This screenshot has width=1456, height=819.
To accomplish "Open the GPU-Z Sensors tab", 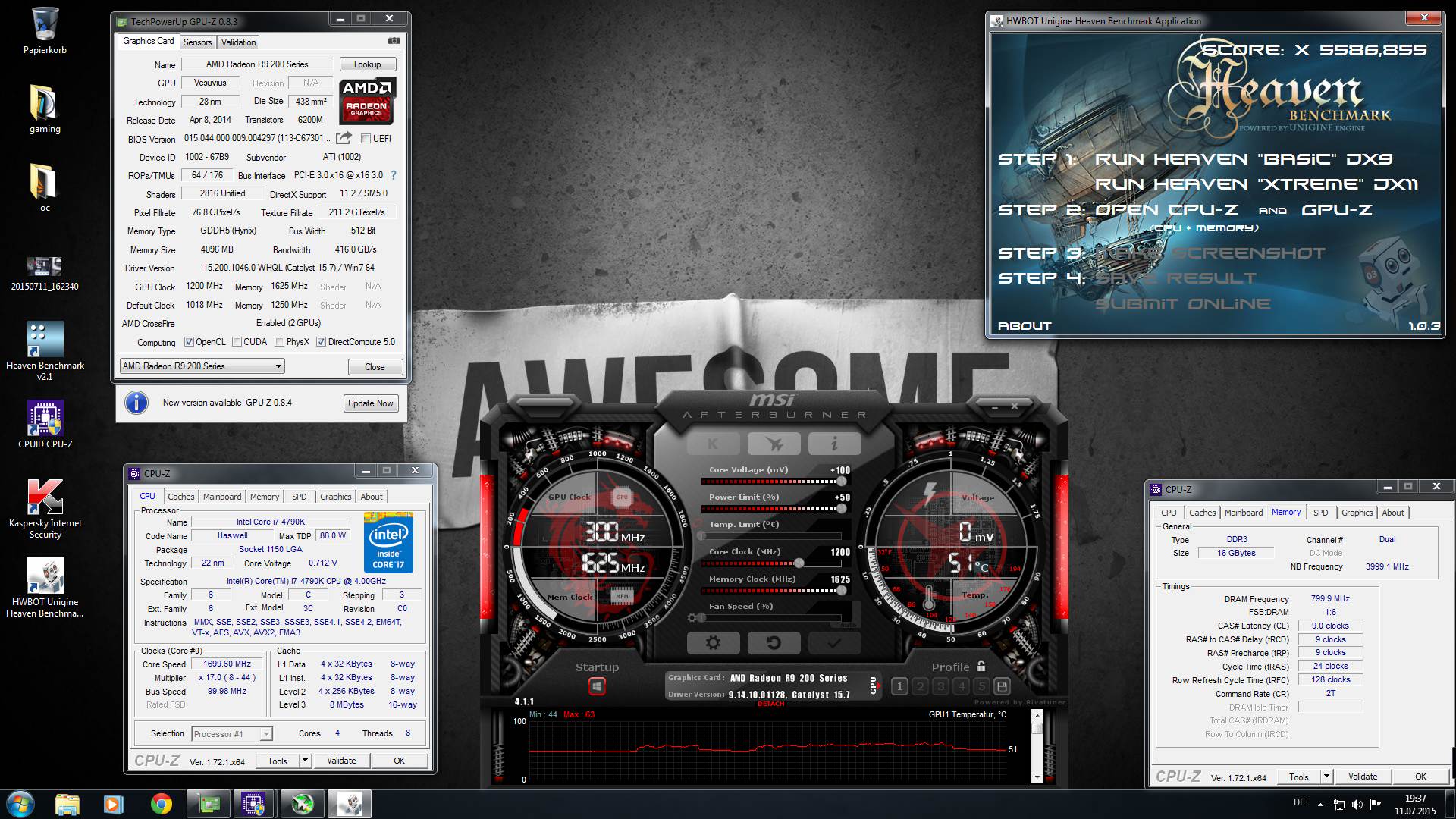I will coord(197,42).
